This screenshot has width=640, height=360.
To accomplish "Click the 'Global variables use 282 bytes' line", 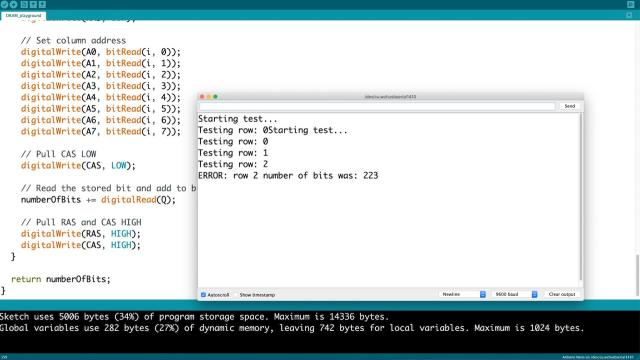I will pos(292,328).
